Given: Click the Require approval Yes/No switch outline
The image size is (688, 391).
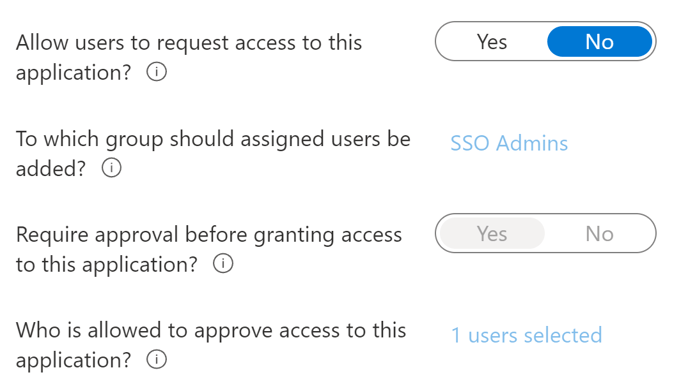Looking at the screenshot, I should pos(546,233).
